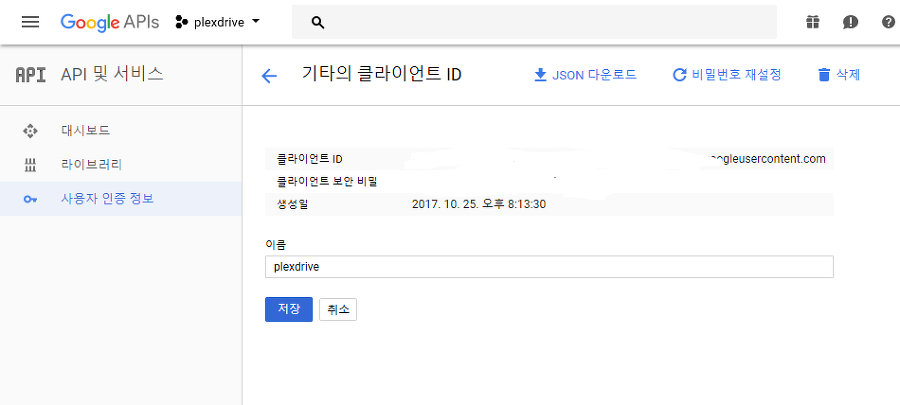Select 사용자 인증 정보 in sidebar

[x=107, y=198]
